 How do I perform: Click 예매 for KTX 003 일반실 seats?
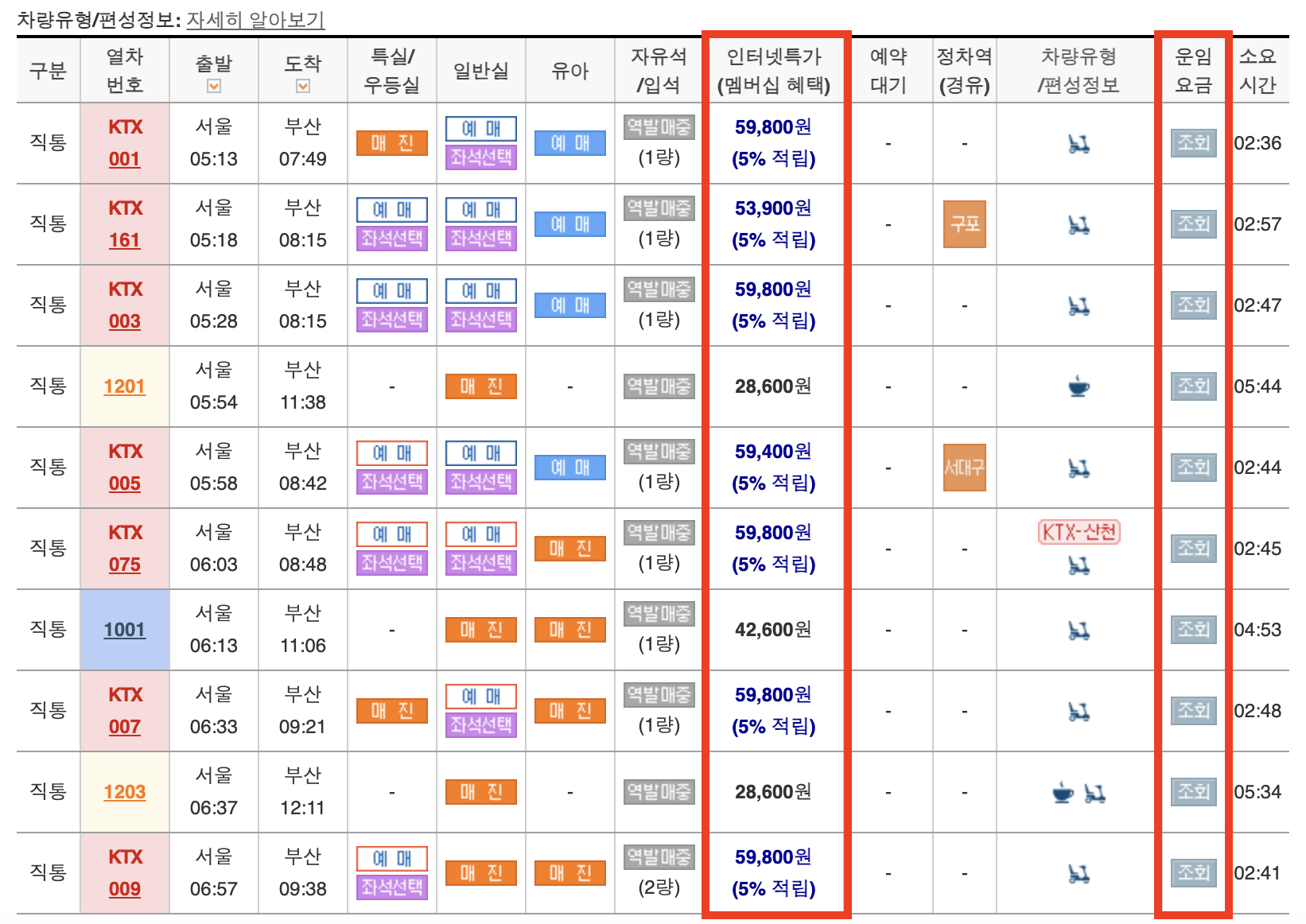click(x=480, y=290)
